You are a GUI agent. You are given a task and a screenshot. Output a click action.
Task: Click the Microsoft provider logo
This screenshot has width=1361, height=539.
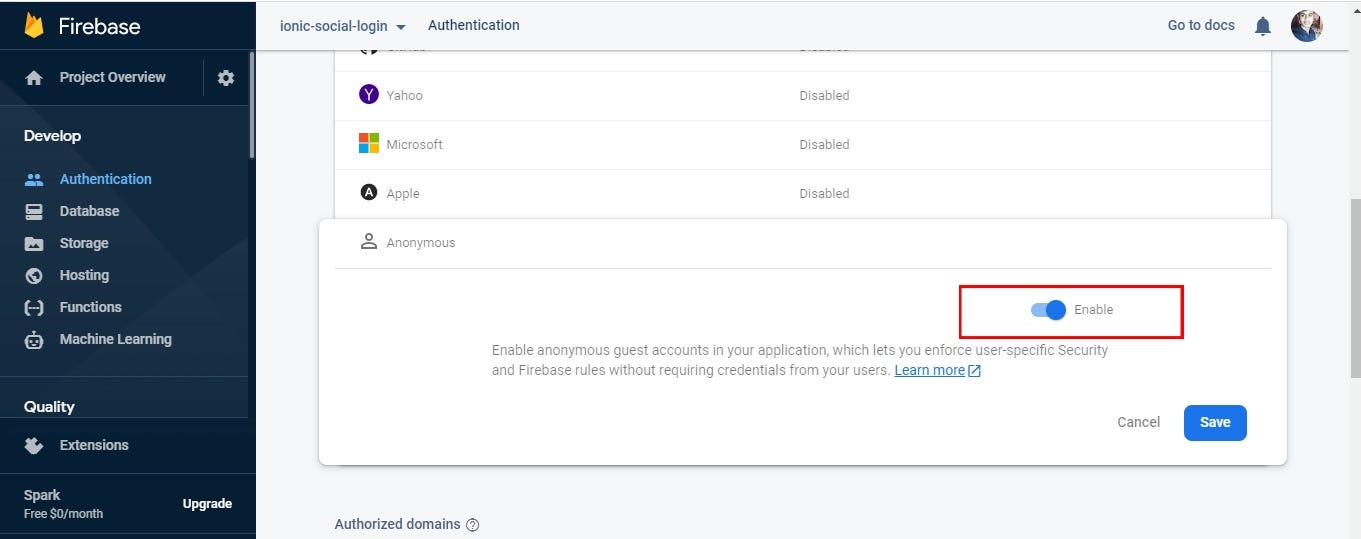369,144
